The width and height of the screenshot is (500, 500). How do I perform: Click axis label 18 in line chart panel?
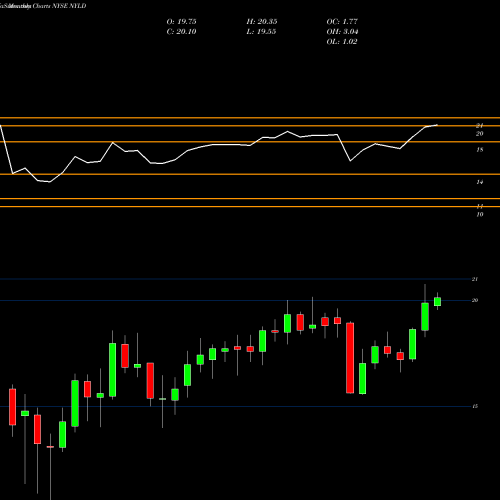(x=480, y=150)
